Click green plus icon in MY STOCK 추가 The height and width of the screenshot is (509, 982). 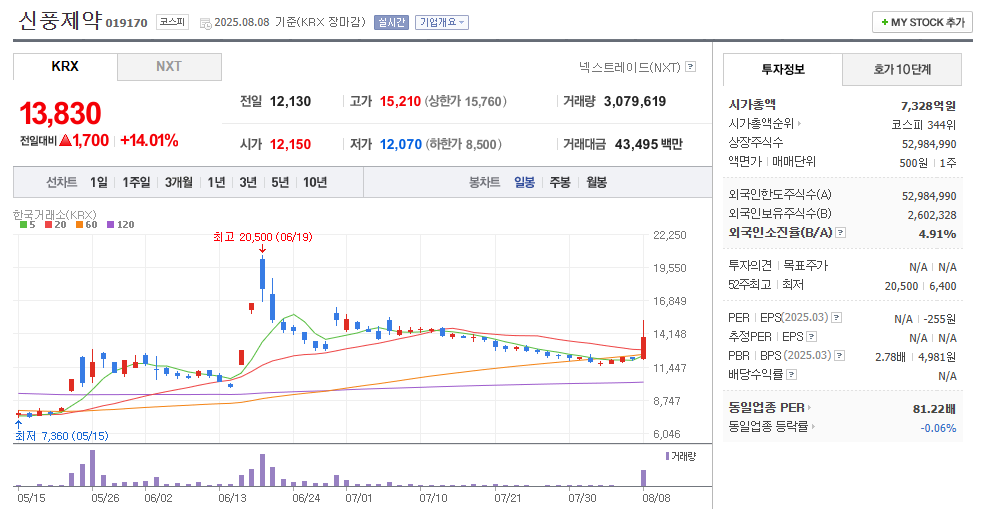coord(884,22)
